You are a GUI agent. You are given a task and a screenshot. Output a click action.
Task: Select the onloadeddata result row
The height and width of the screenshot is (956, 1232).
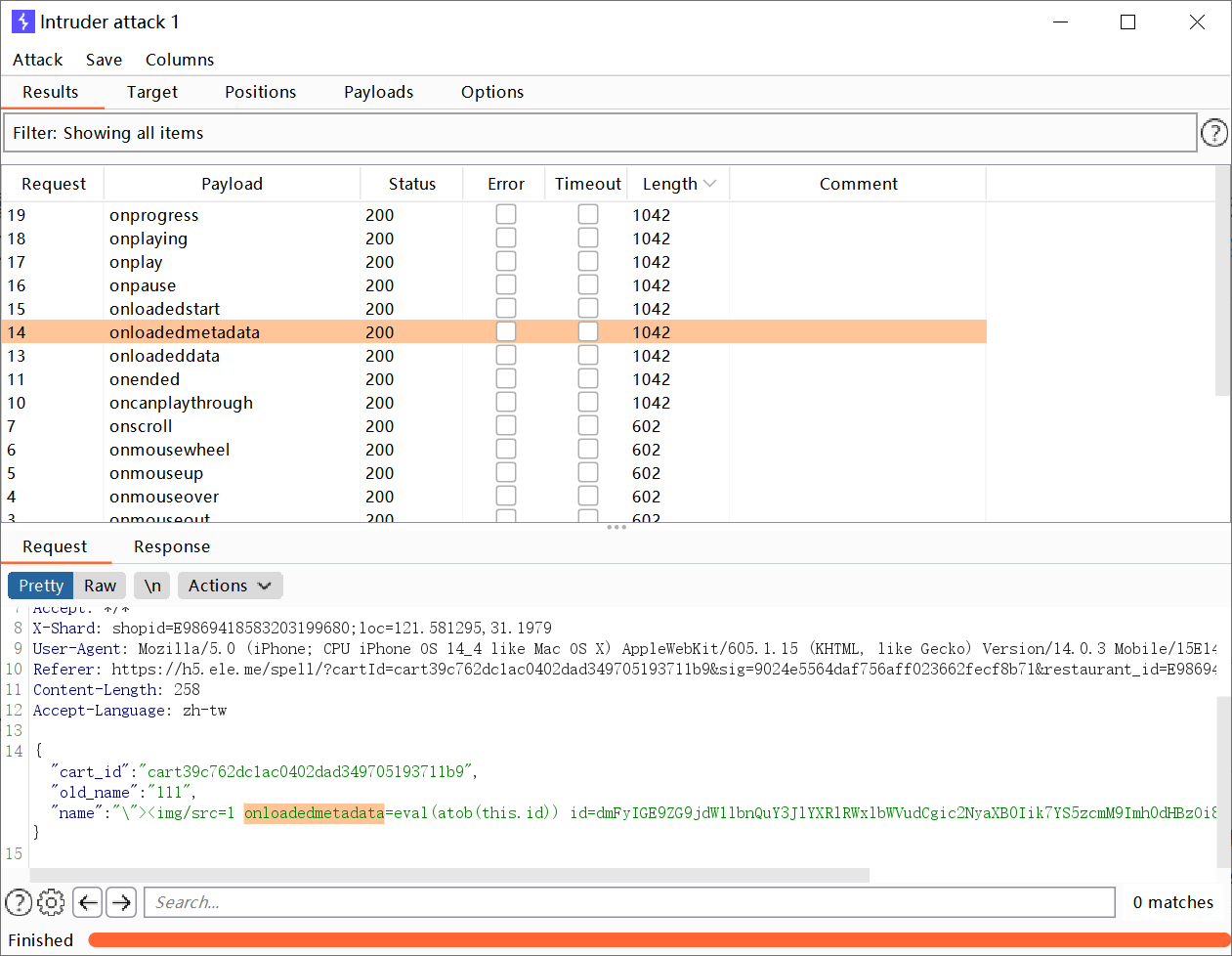click(x=493, y=356)
